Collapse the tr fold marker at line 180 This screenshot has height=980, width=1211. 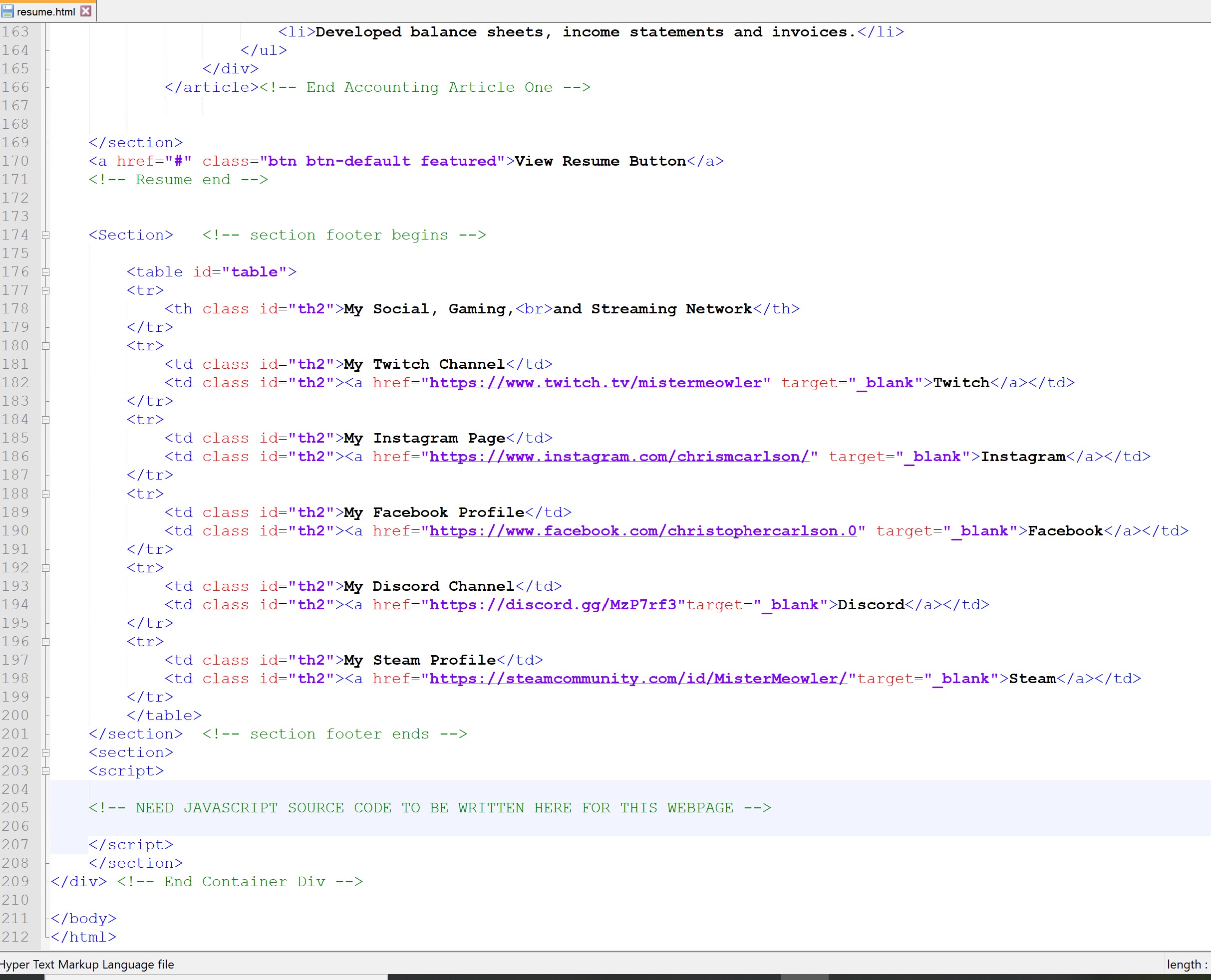pos(46,346)
